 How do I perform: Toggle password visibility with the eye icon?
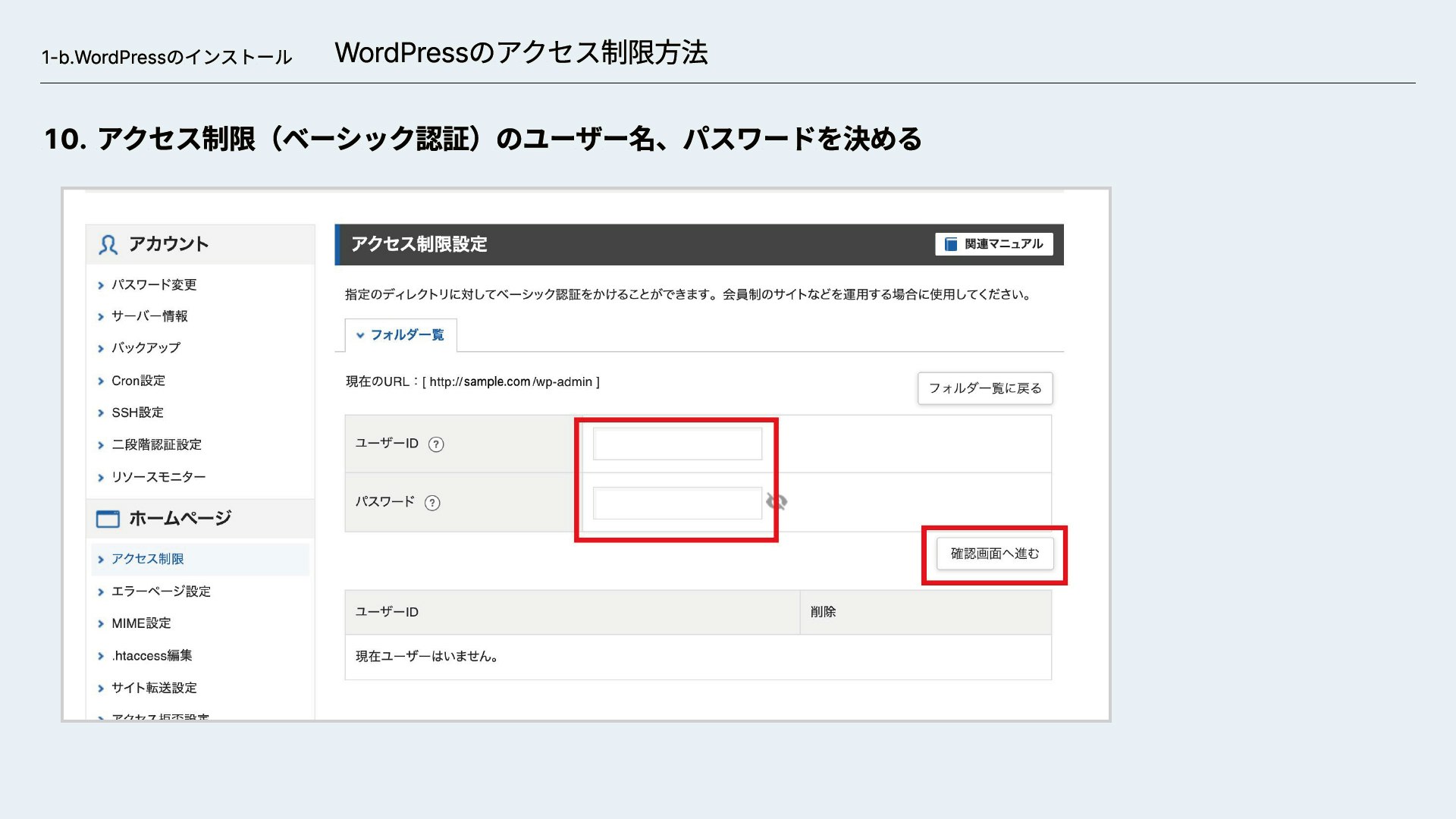(x=778, y=501)
